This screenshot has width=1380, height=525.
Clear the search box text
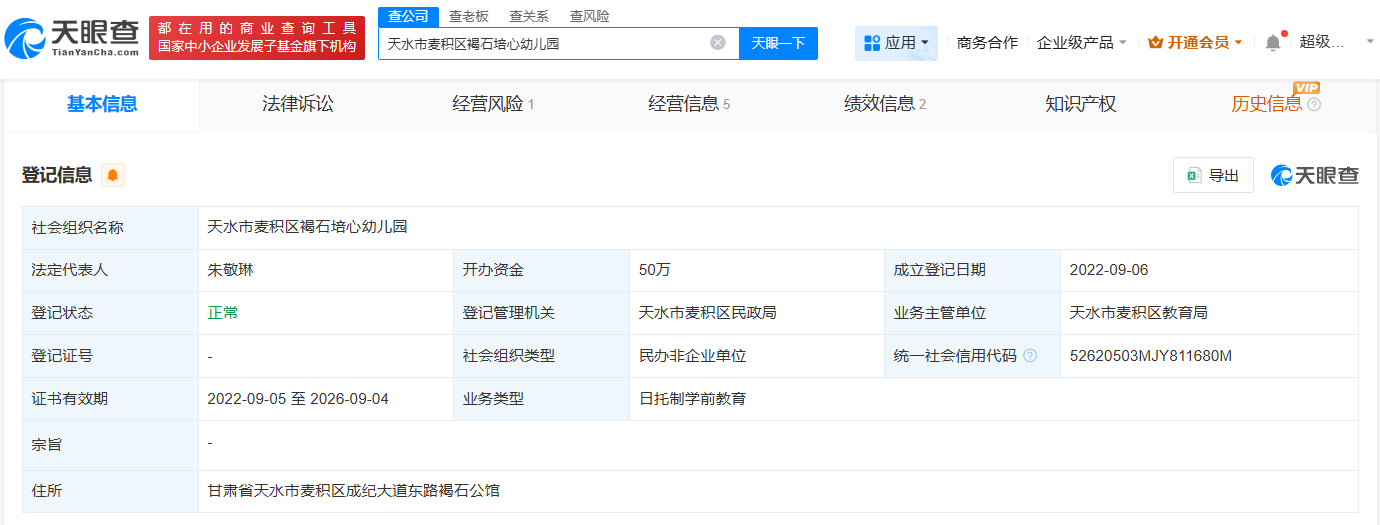[718, 43]
